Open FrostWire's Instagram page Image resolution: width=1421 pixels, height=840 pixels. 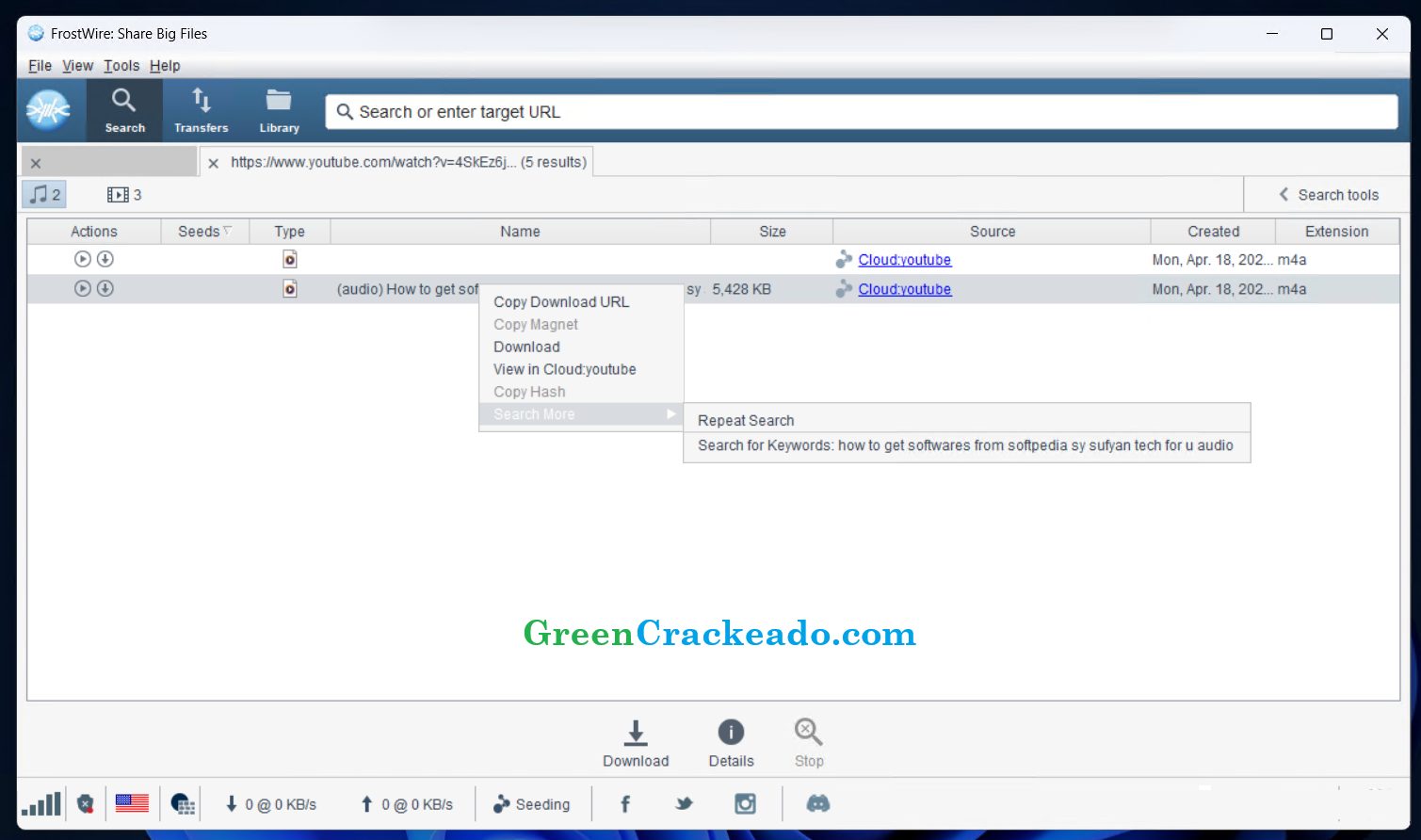click(x=744, y=803)
